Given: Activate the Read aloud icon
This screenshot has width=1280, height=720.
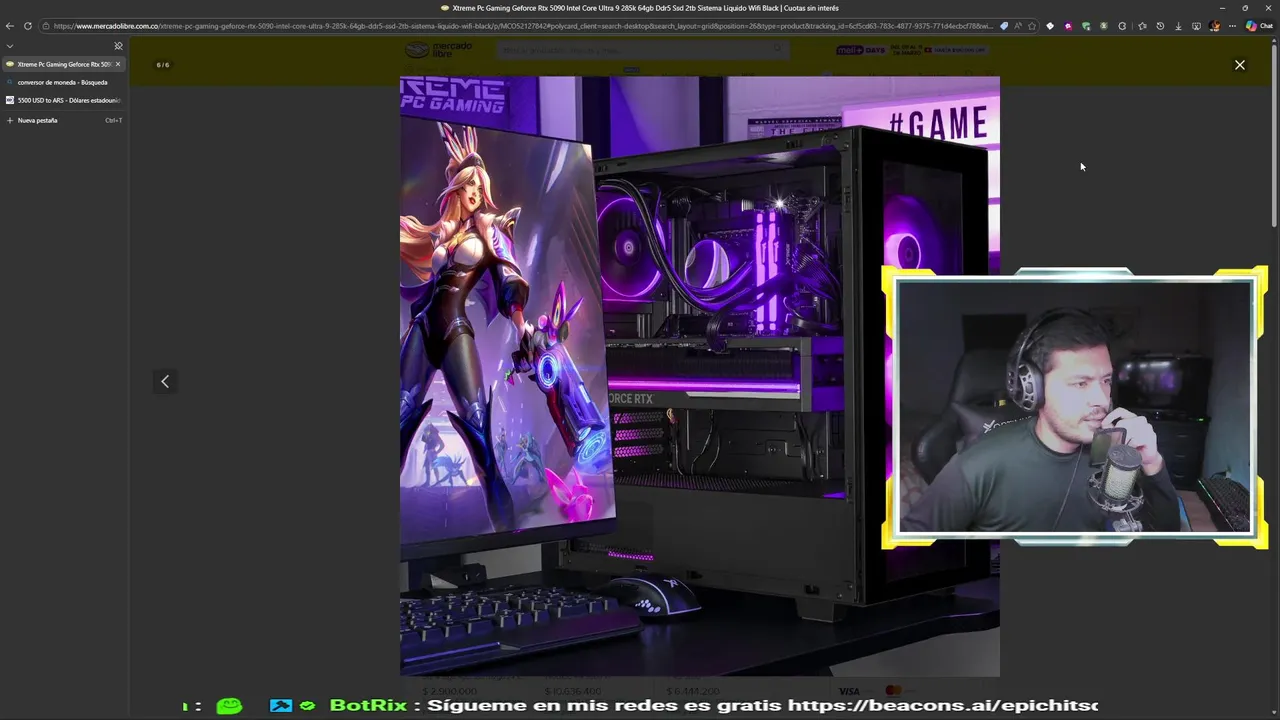Looking at the screenshot, I should click(x=1018, y=26).
